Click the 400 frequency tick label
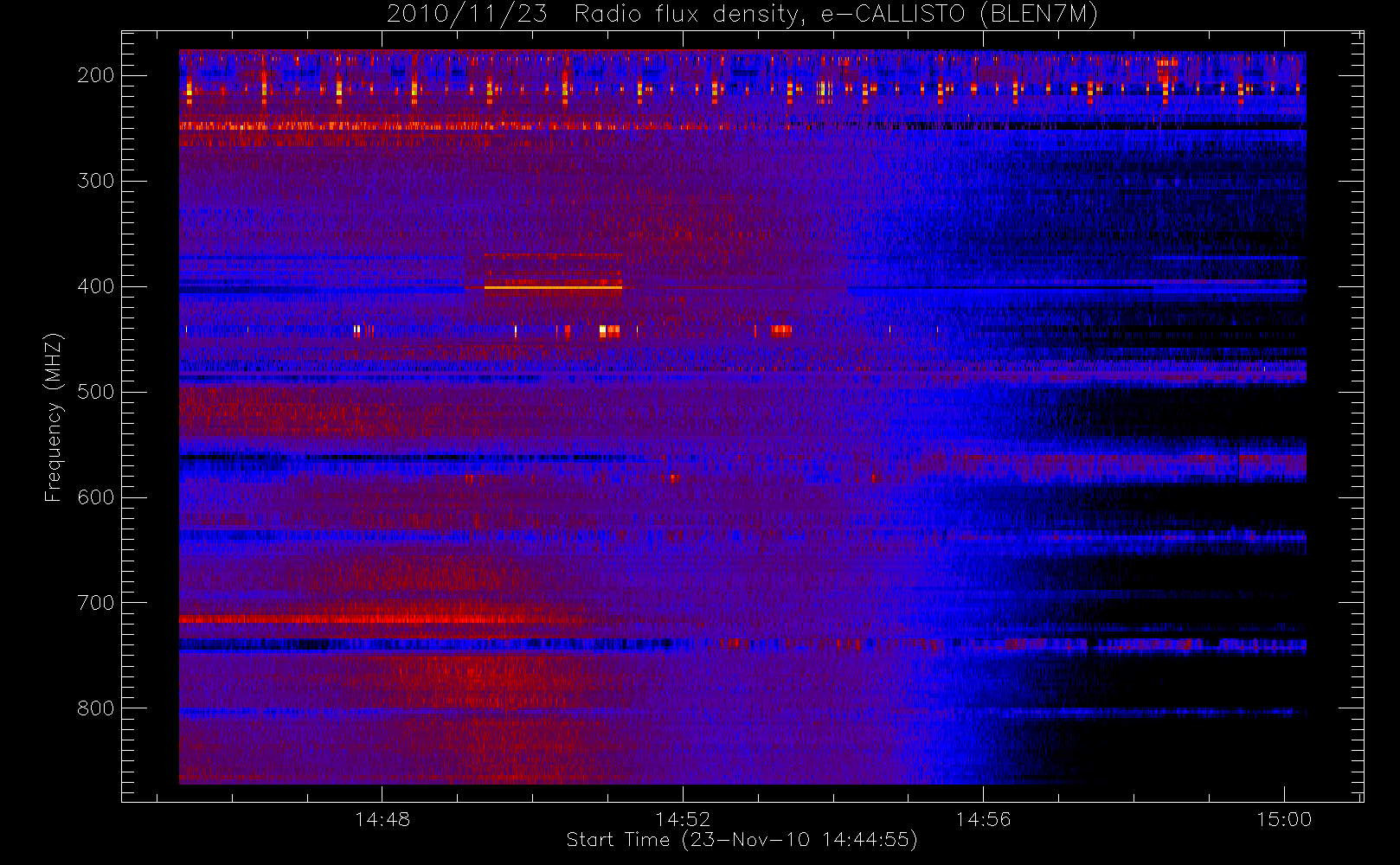 click(x=96, y=286)
